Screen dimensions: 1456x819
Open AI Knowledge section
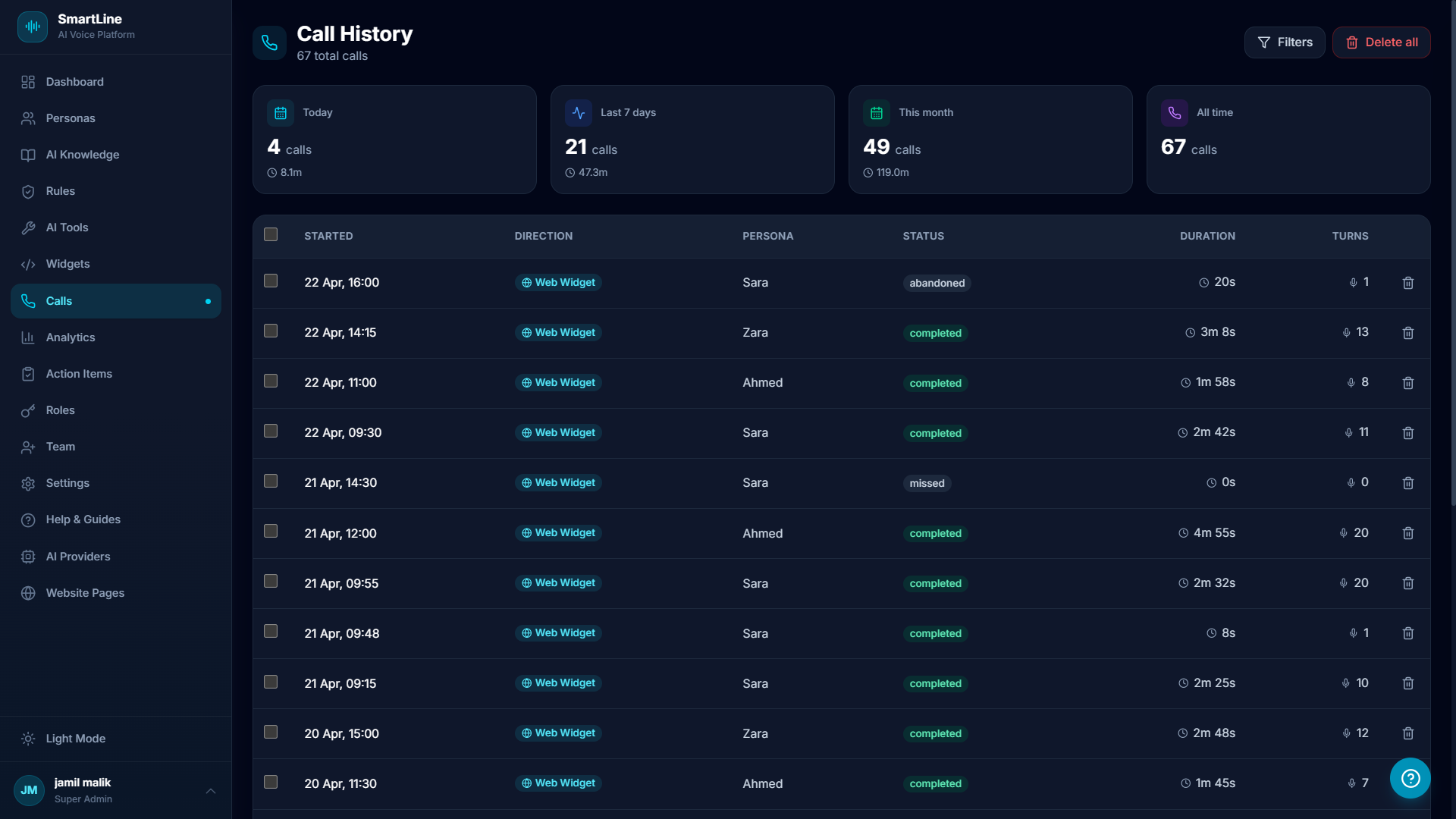click(82, 155)
